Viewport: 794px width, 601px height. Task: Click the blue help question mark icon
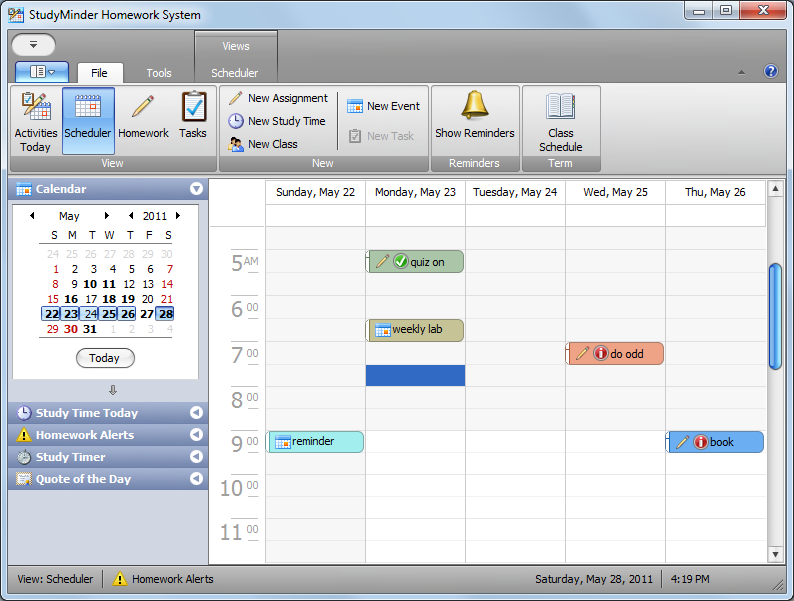(x=771, y=71)
